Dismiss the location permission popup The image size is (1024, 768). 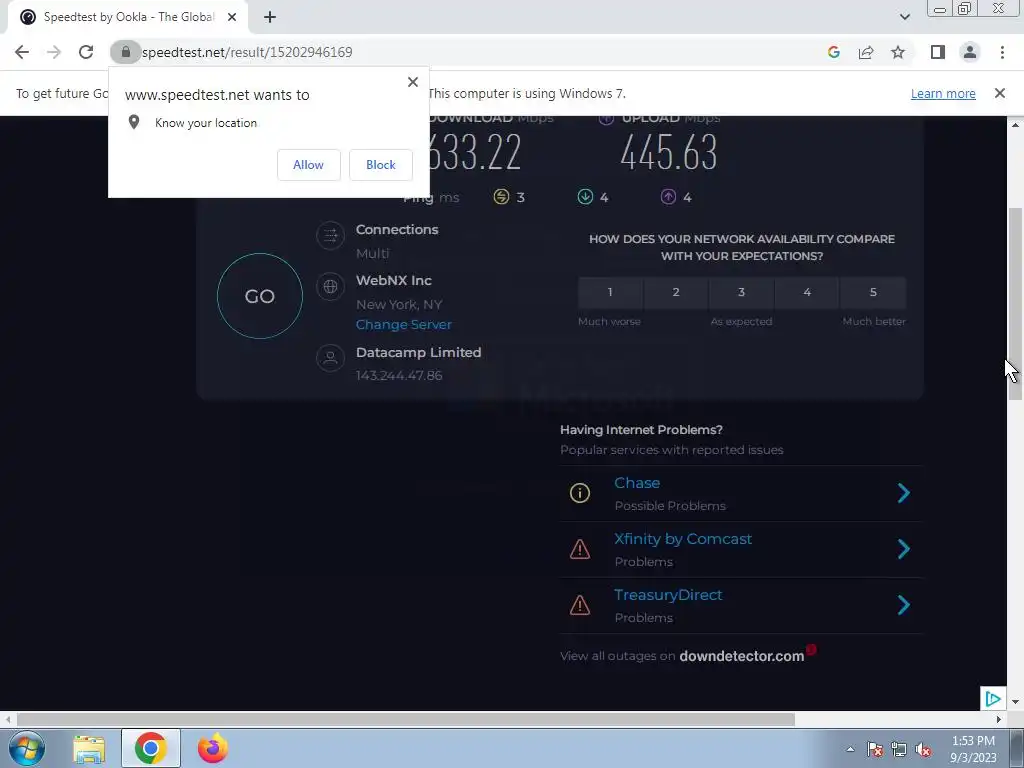[413, 82]
